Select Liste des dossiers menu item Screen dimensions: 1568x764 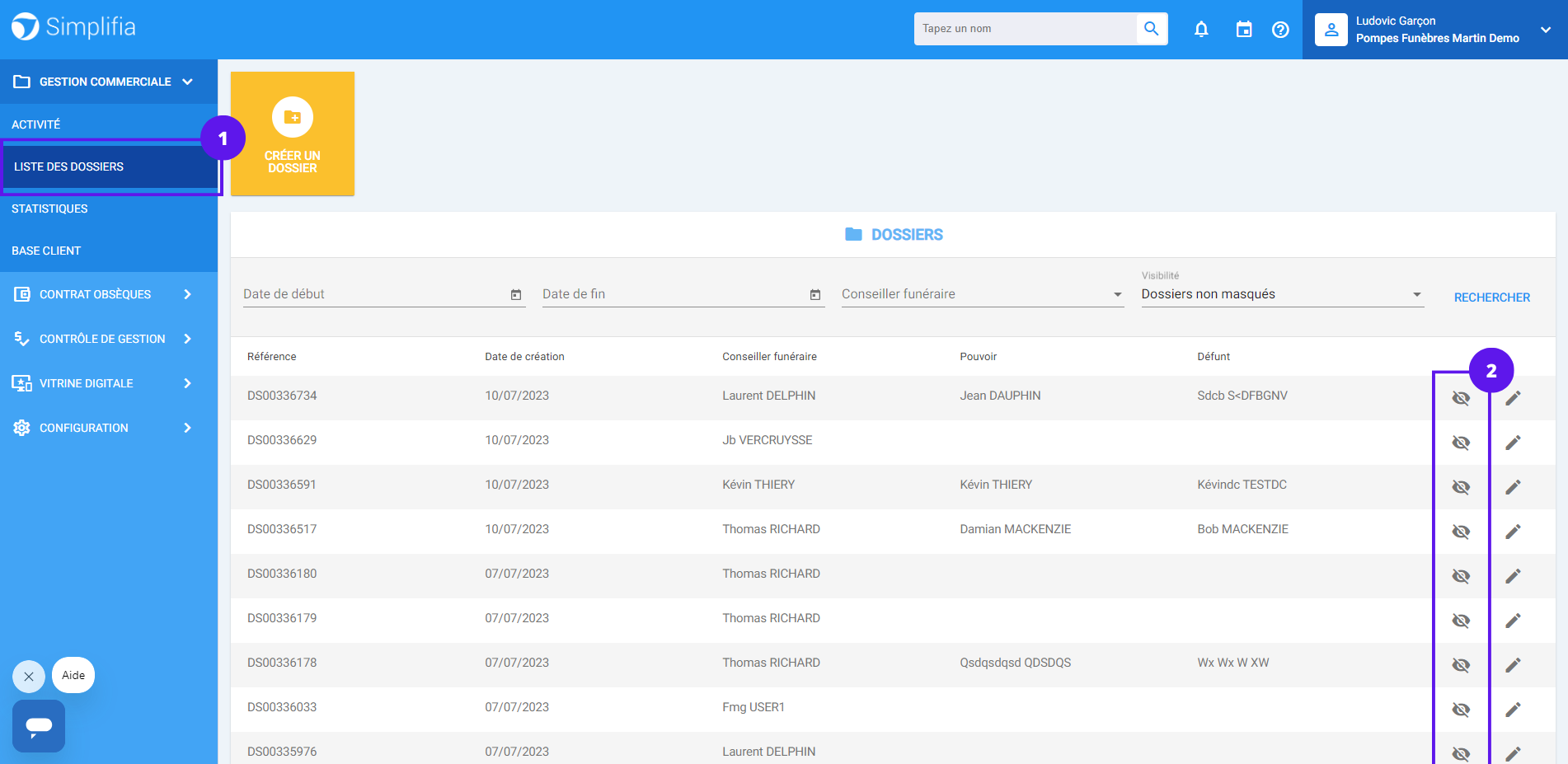[109, 166]
